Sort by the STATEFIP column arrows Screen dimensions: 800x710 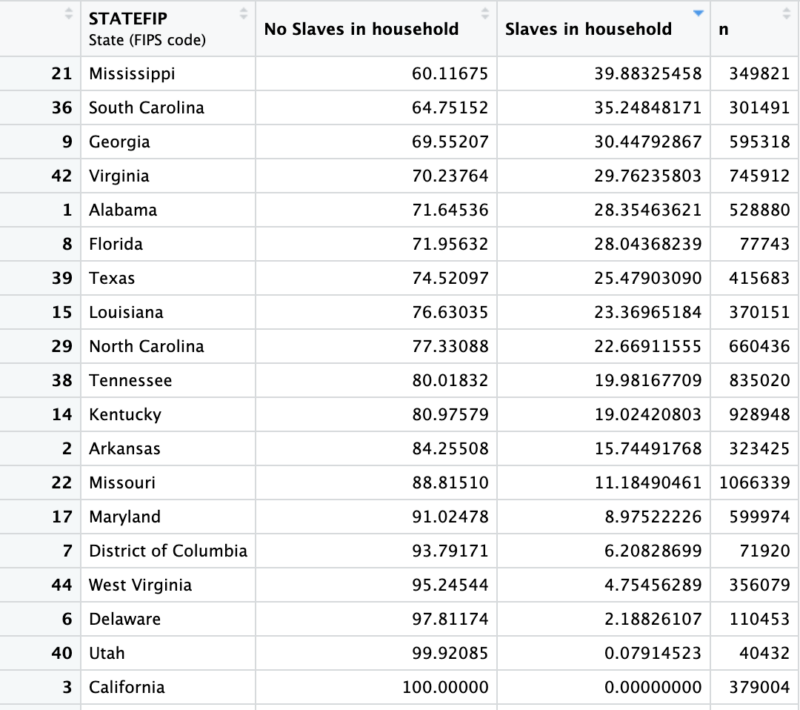point(243,14)
